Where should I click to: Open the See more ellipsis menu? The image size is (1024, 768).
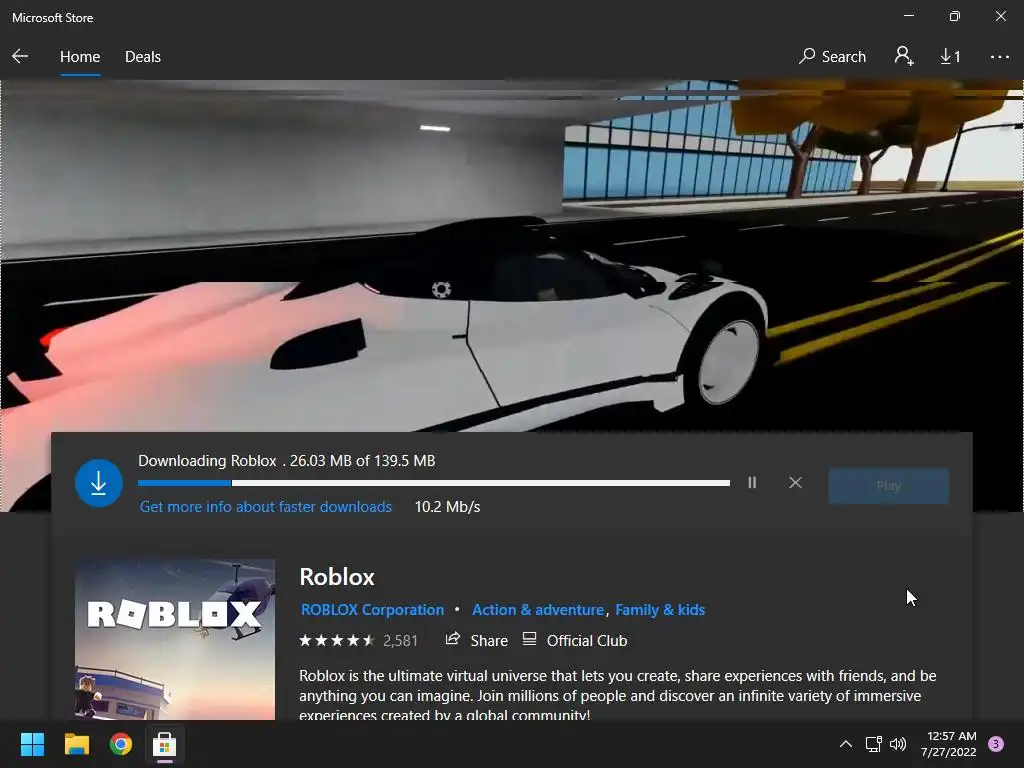999,57
